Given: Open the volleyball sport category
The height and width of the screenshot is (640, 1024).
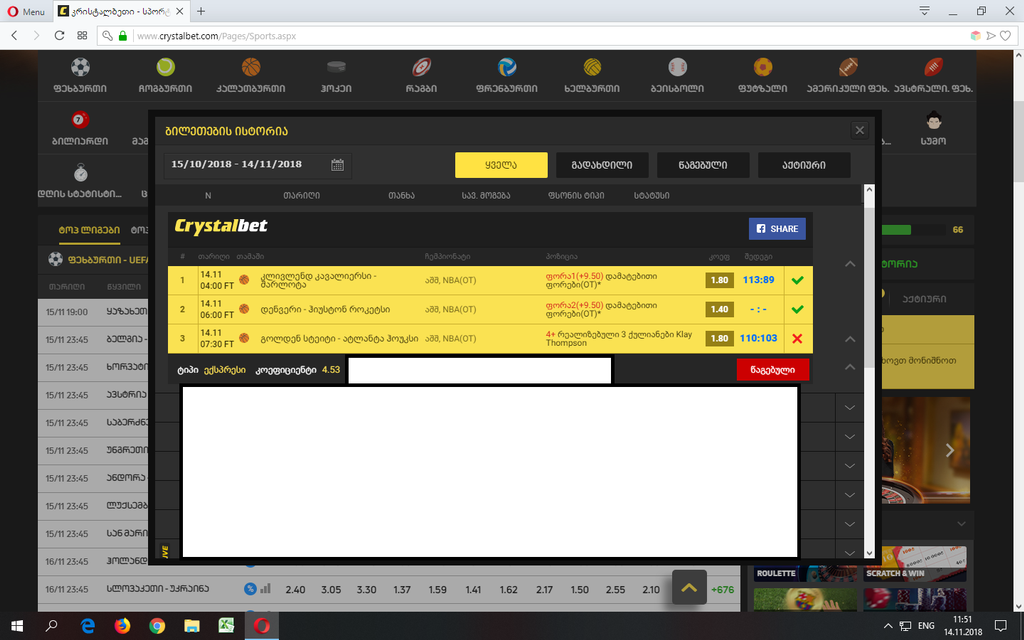Looking at the screenshot, I should point(507,67).
